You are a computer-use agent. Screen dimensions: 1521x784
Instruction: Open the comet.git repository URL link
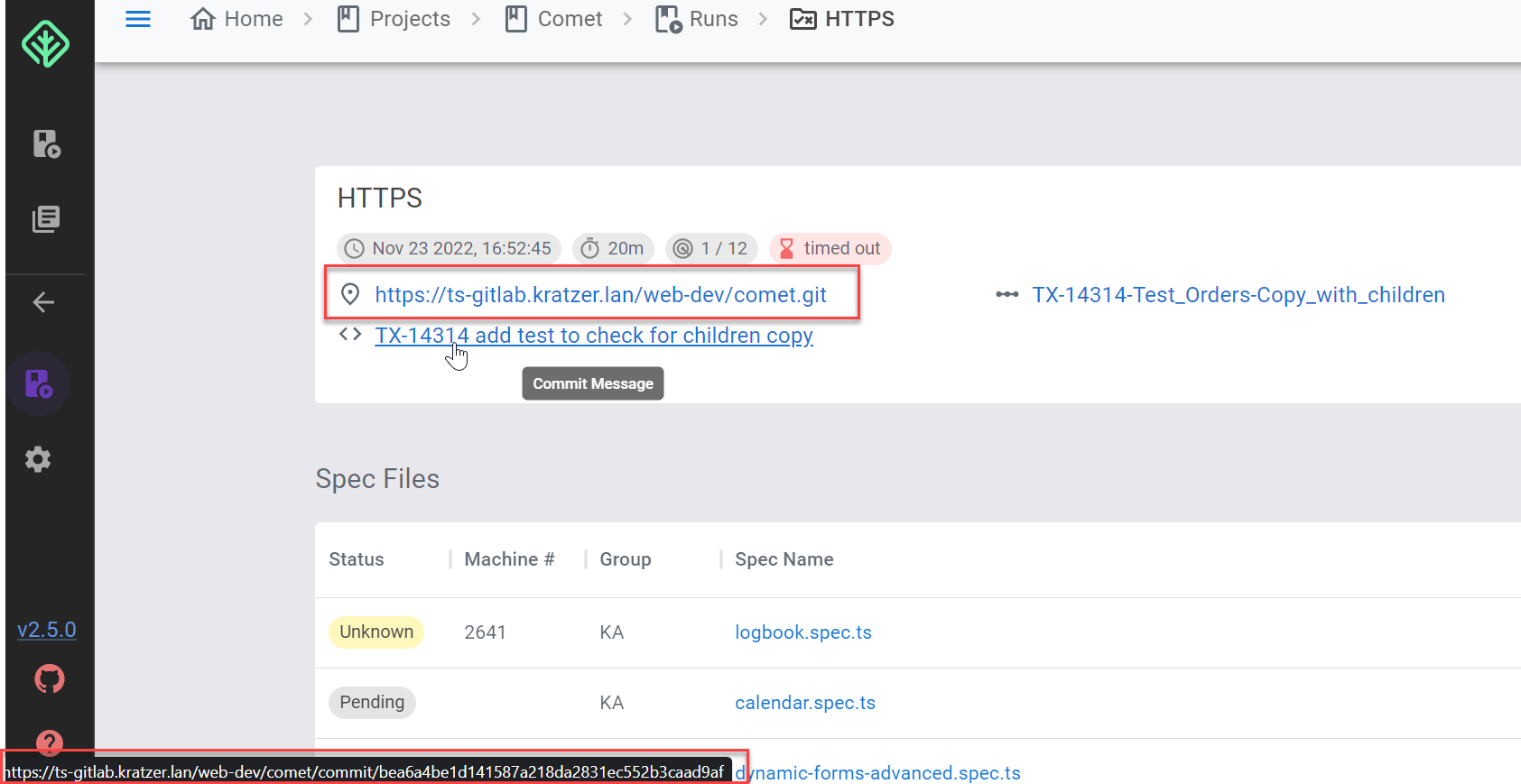pyautogui.click(x=600, y=295)
